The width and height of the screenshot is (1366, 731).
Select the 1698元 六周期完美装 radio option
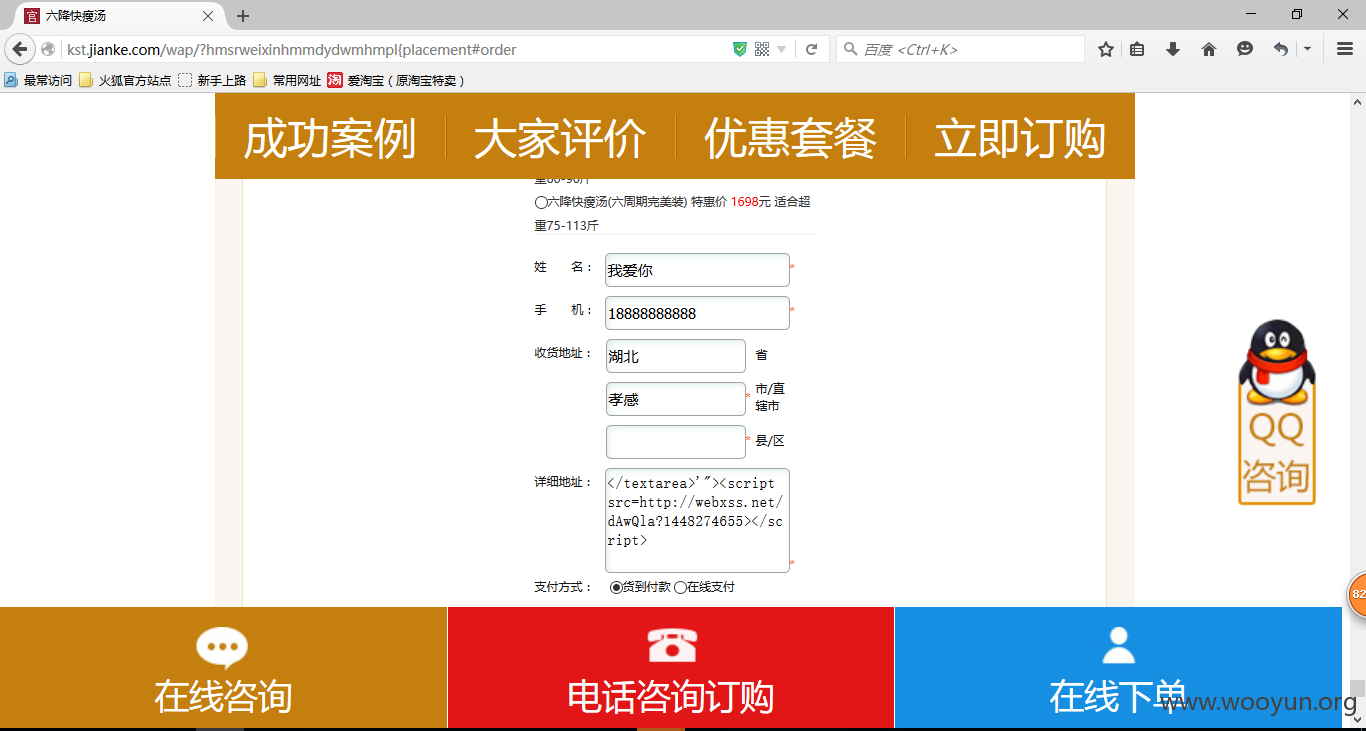point(541,203)
